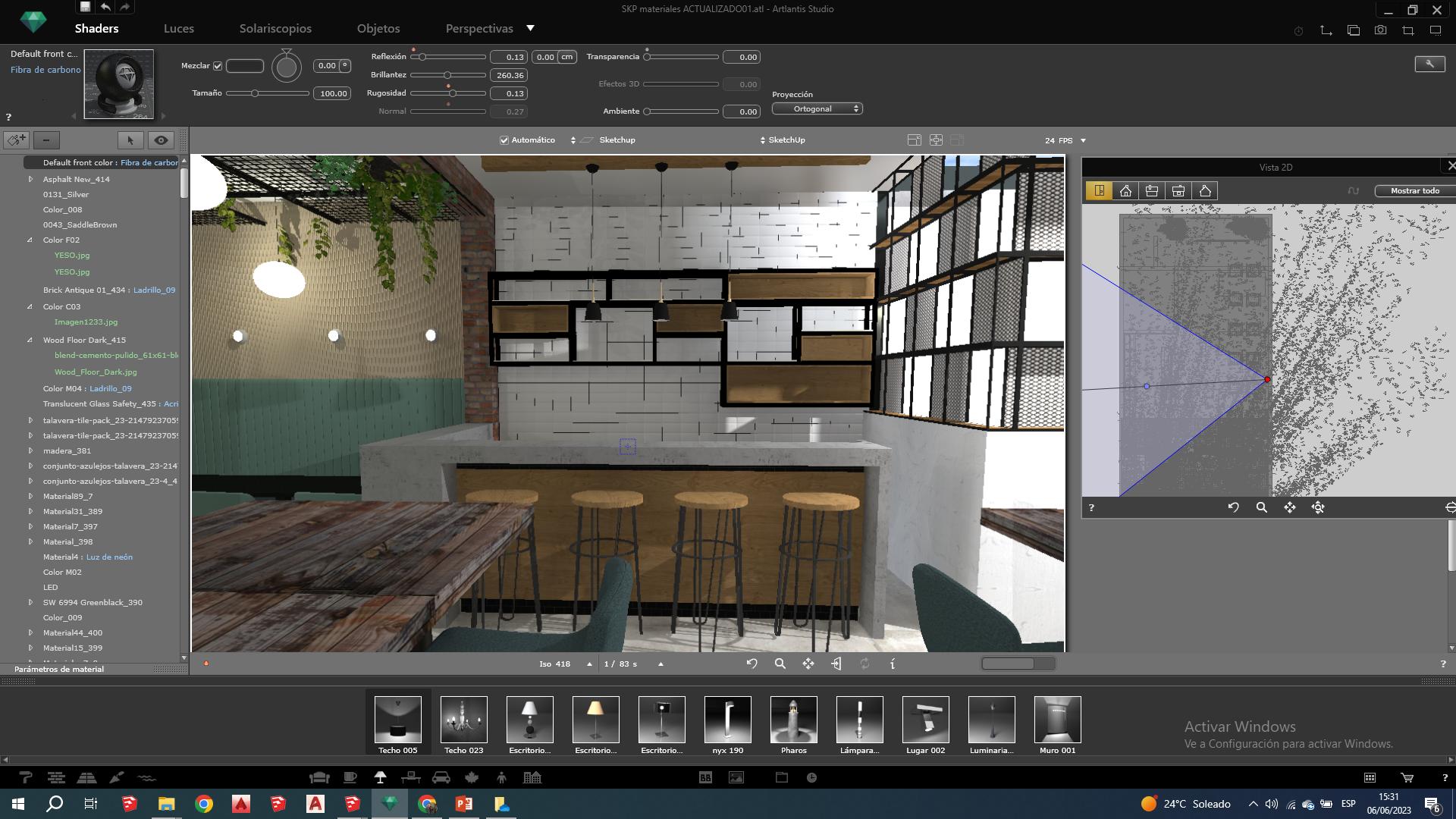Click the zoom magnifier below the preview
The height and width of the screenshot is (819, 1456).
[780, 664]
